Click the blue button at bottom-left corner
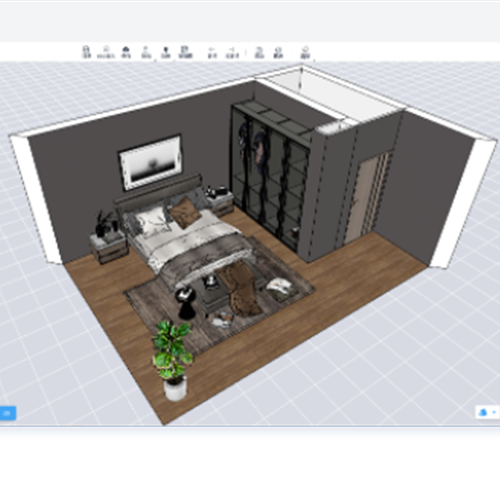This screenshot has width=500, height=500. [7, 413]
